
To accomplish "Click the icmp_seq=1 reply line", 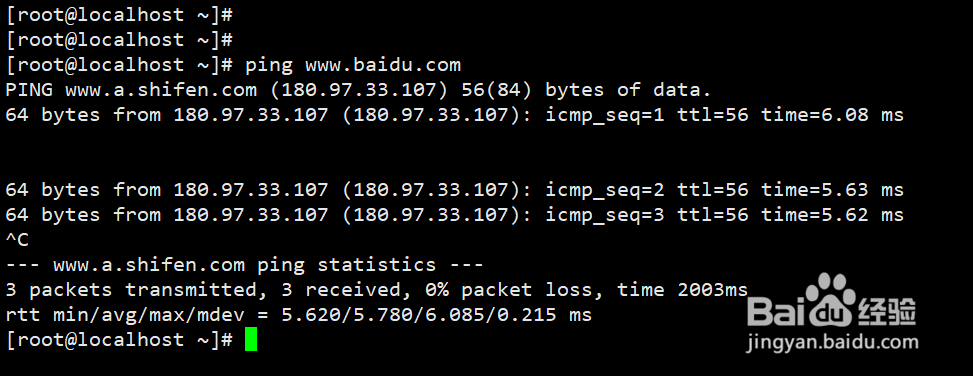I will click(x=454, y=115).
